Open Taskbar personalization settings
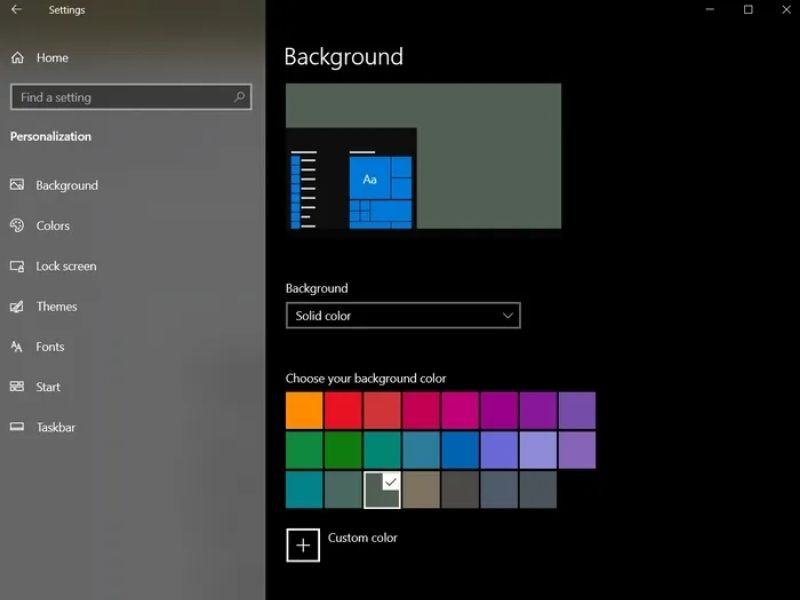Image resolution: width=800 pixels, height=600 pixels. [x=56, y=427]
